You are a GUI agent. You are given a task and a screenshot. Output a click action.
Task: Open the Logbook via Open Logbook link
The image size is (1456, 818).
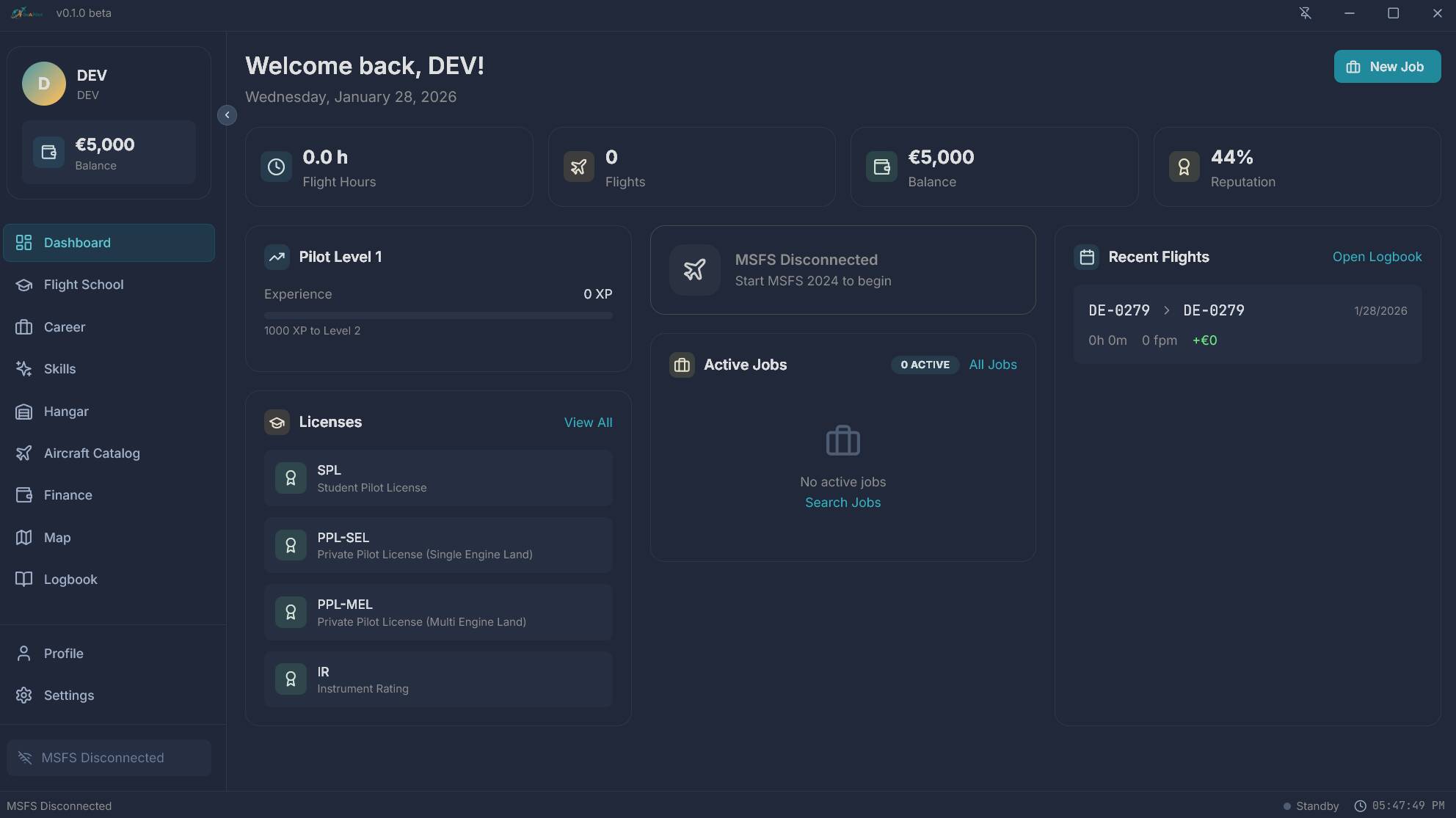click(x=1377, y=257)
